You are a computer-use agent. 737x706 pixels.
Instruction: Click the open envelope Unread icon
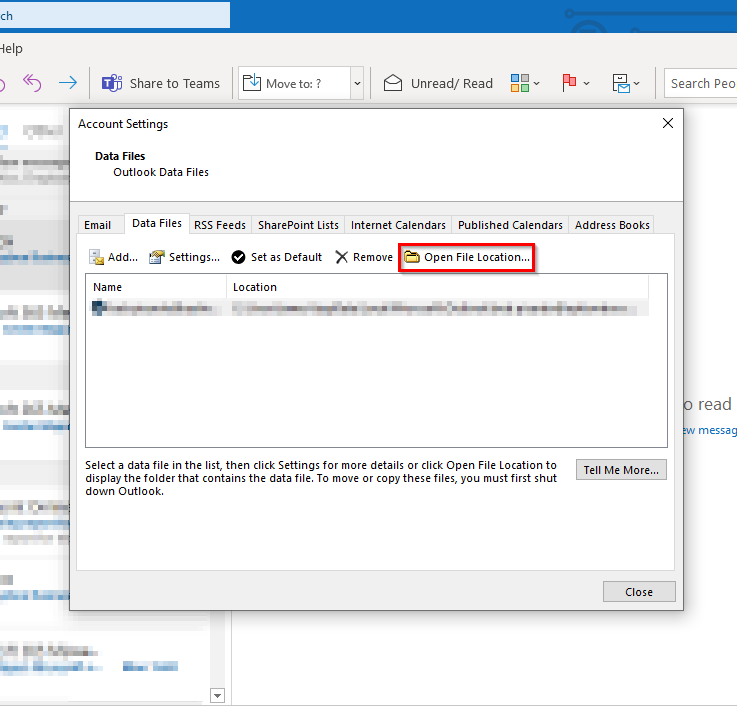coord(393,83)
